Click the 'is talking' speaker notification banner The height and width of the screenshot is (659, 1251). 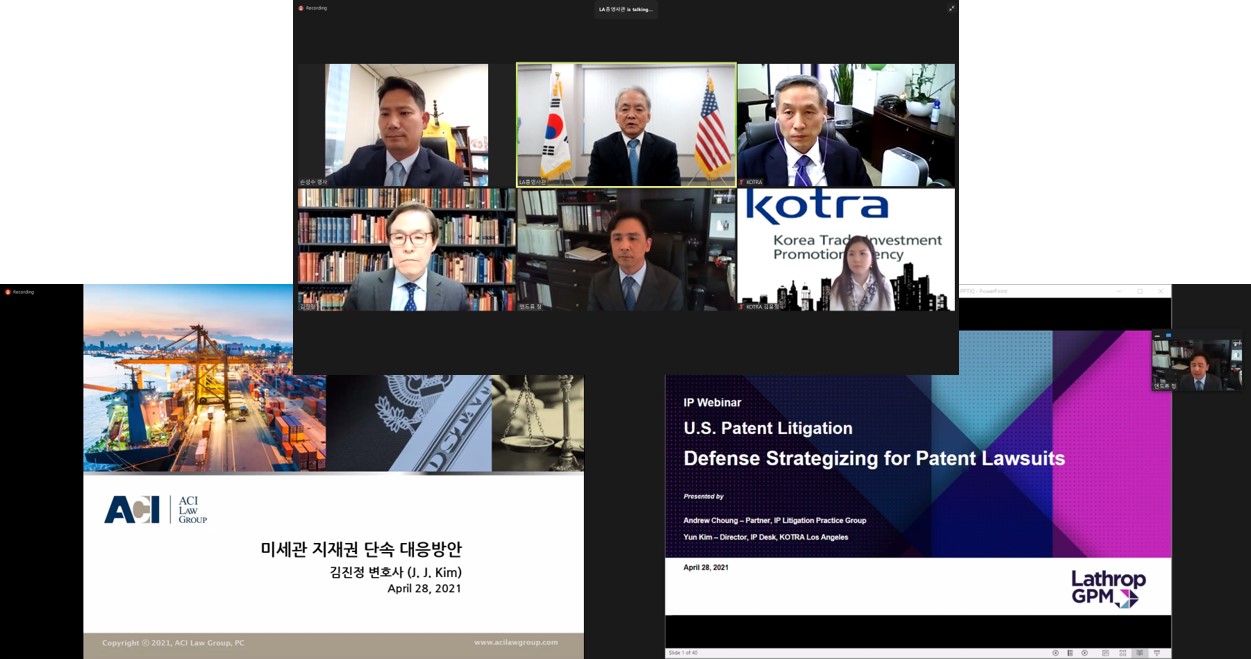click(626, 9)
